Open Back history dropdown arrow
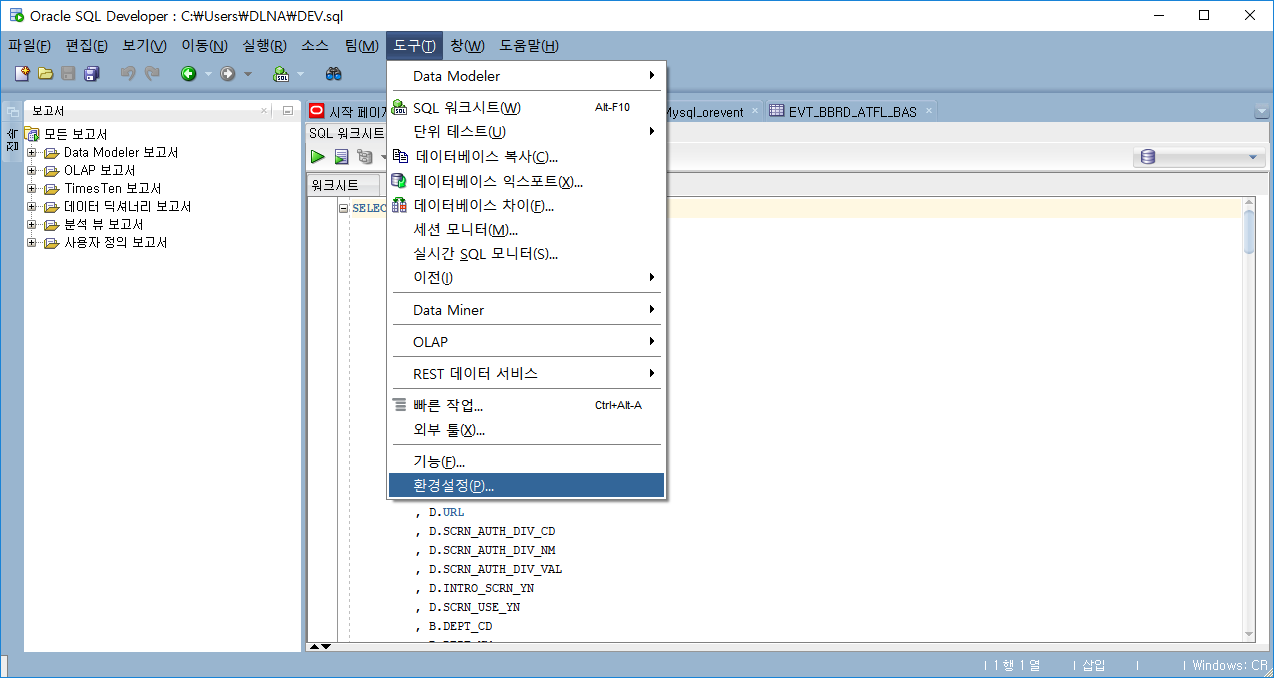Image resolution: width=1274 pixels, height=678 pixels. click(208, 74)
